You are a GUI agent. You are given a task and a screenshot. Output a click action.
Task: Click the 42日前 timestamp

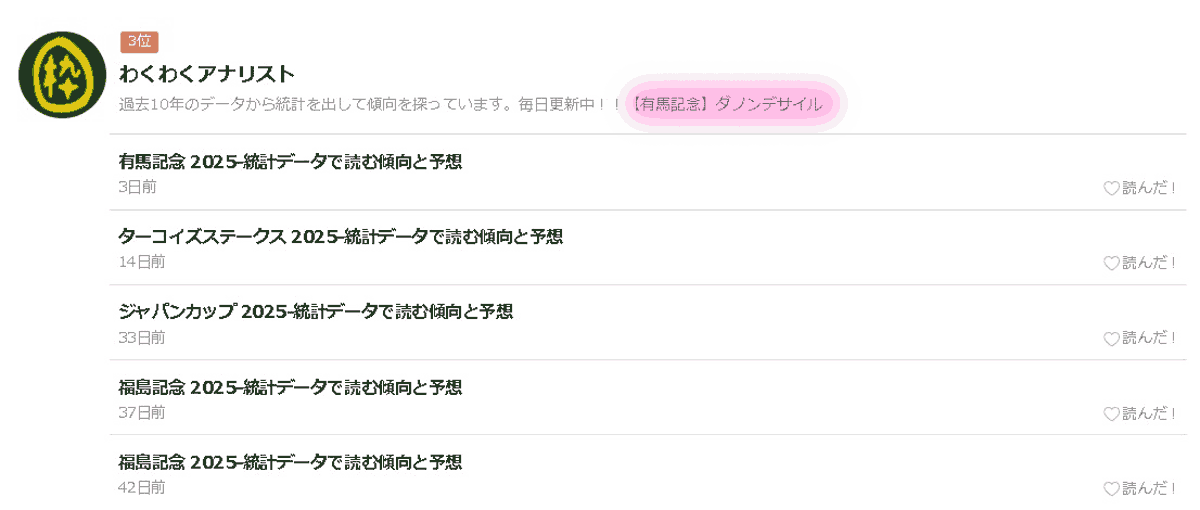pos(141,487)
